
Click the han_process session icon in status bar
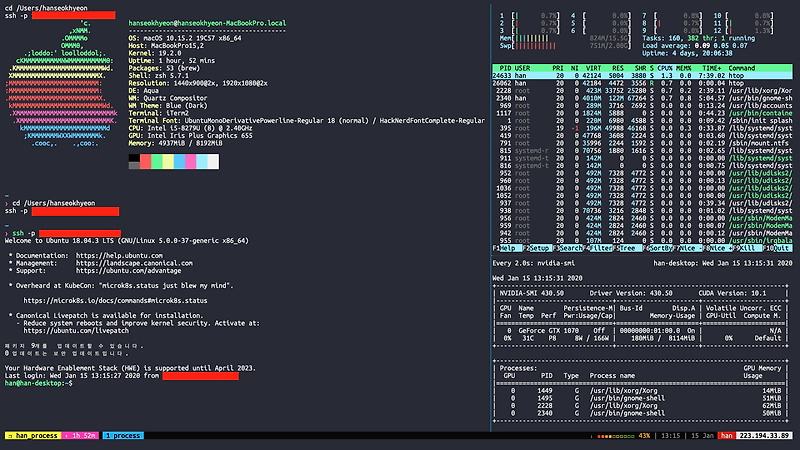pos(10,436)
